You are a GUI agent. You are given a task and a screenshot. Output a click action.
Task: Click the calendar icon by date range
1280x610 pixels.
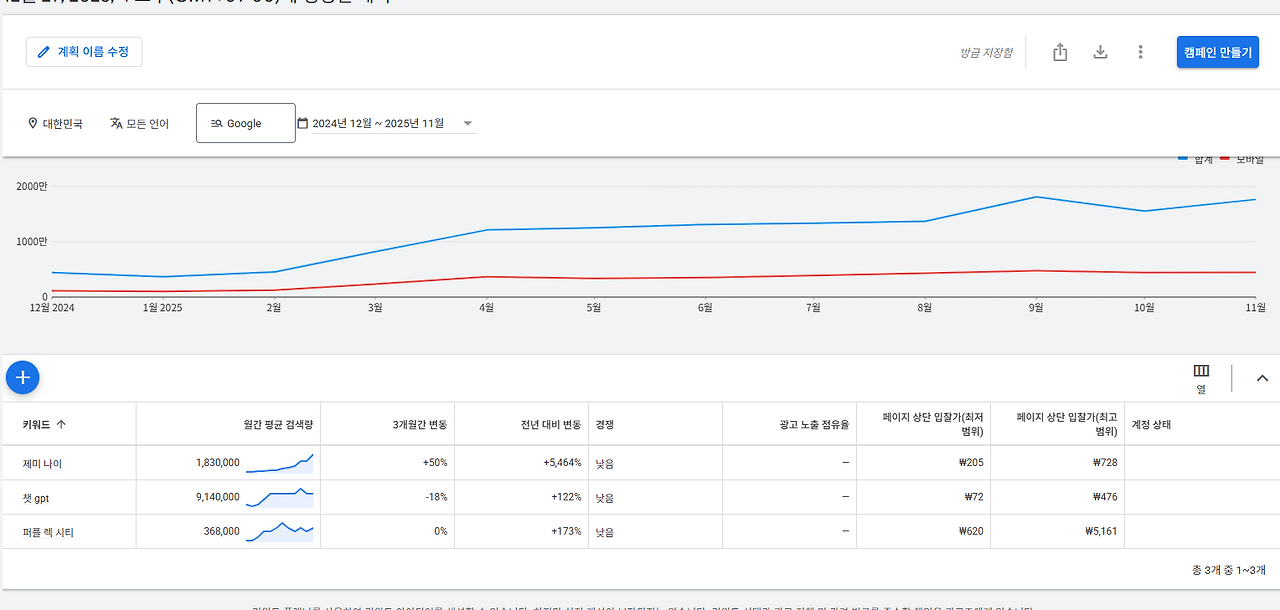(303, 124)
